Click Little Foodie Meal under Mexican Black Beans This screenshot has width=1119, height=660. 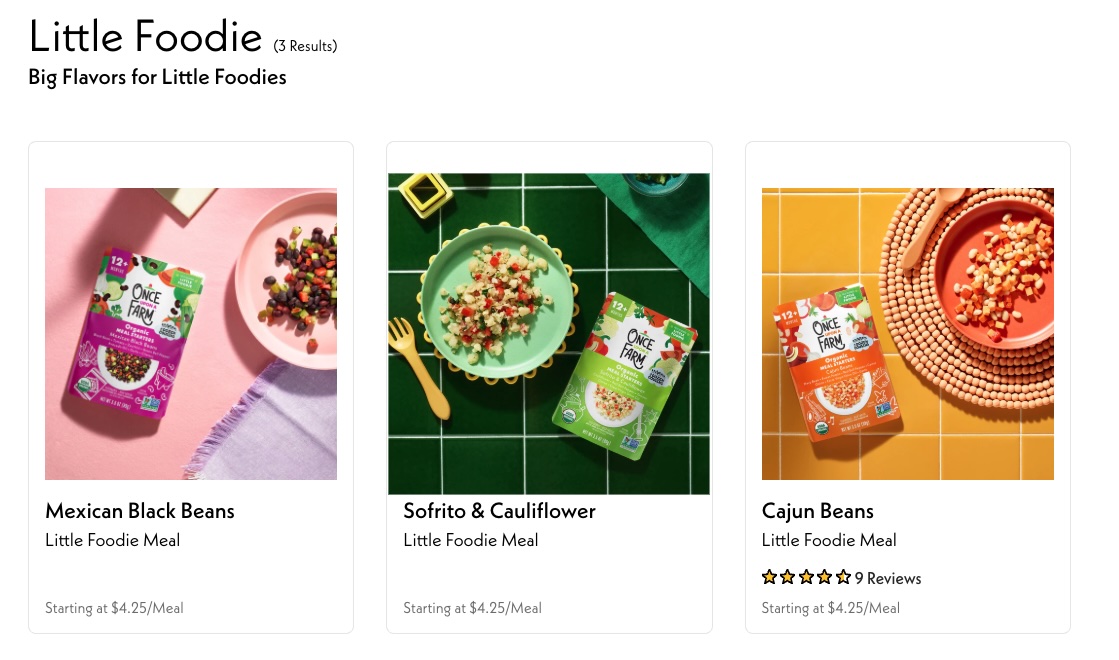click(x=112, y=540)
